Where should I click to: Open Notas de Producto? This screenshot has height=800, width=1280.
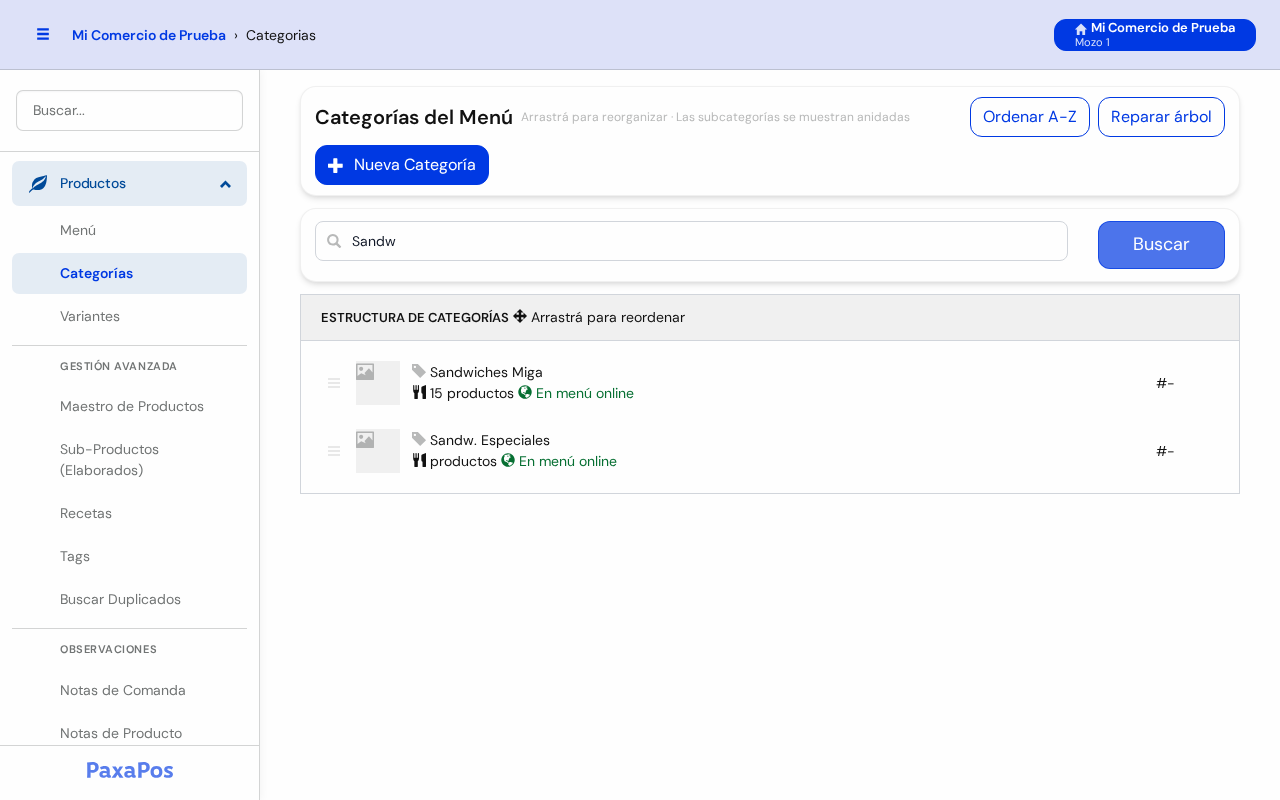point(129,733)
